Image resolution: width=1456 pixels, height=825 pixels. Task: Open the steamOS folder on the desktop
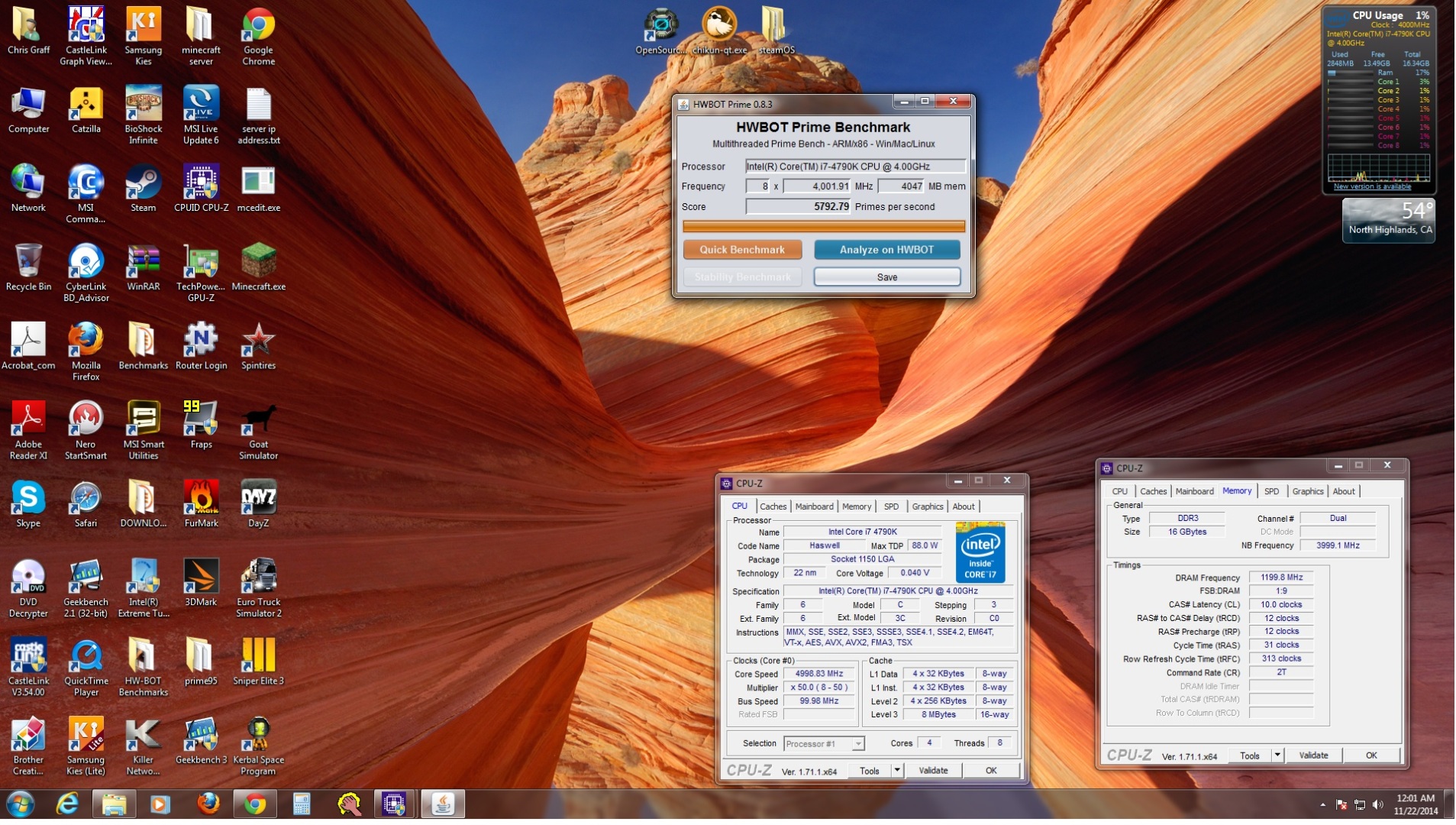point(776,31)
